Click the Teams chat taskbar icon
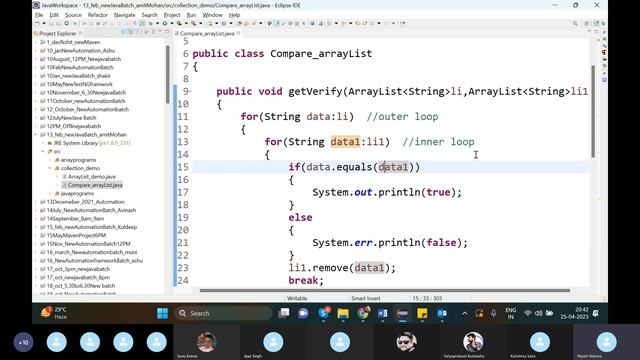The height and width of the screenshot is (360, 640). (303, 313)
